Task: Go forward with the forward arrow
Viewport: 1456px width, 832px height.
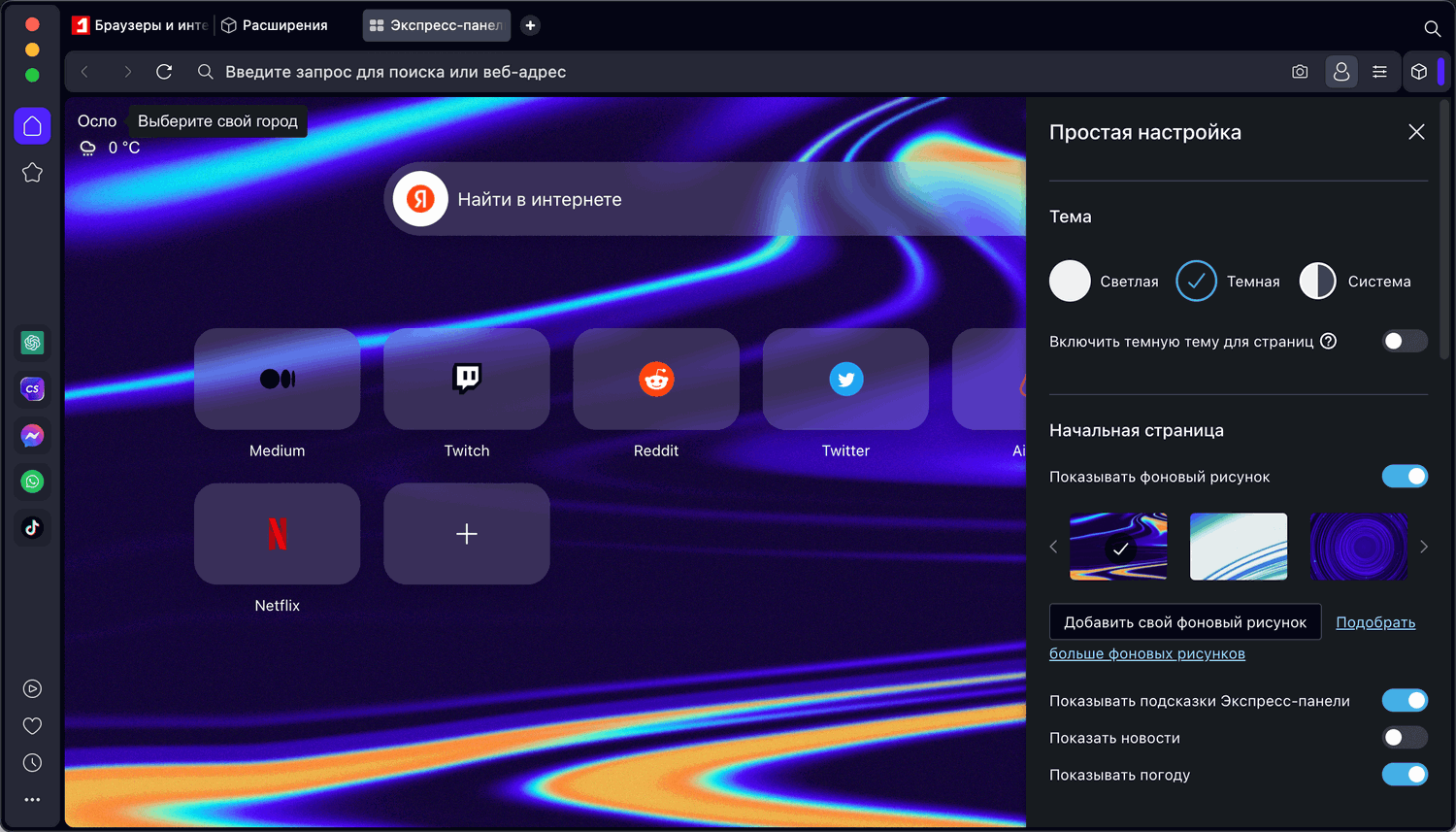Action: [127, 72]
